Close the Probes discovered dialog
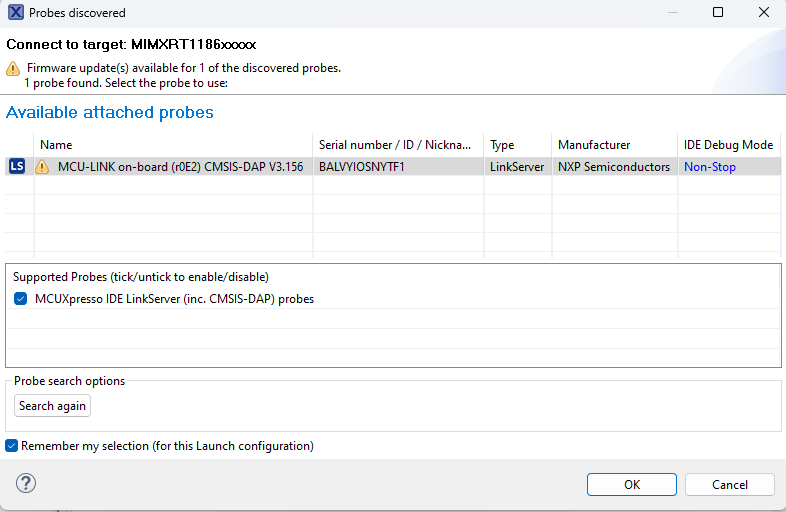The image size is (786, 512). [763, 13]
